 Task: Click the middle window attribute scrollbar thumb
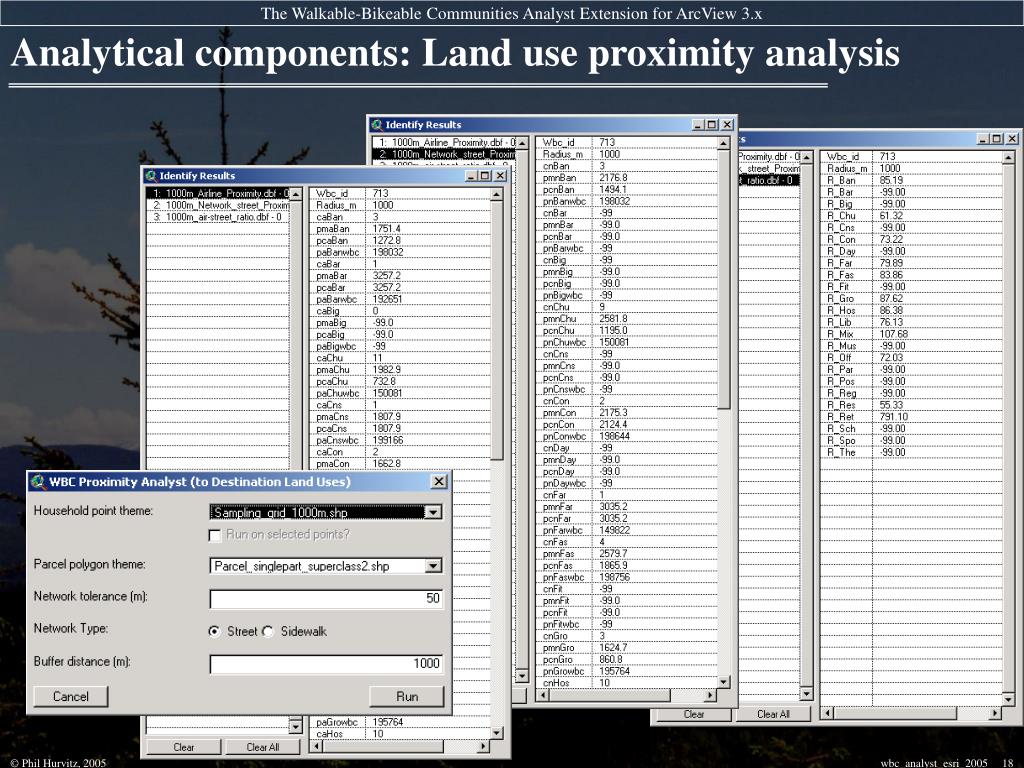point(724,280)
